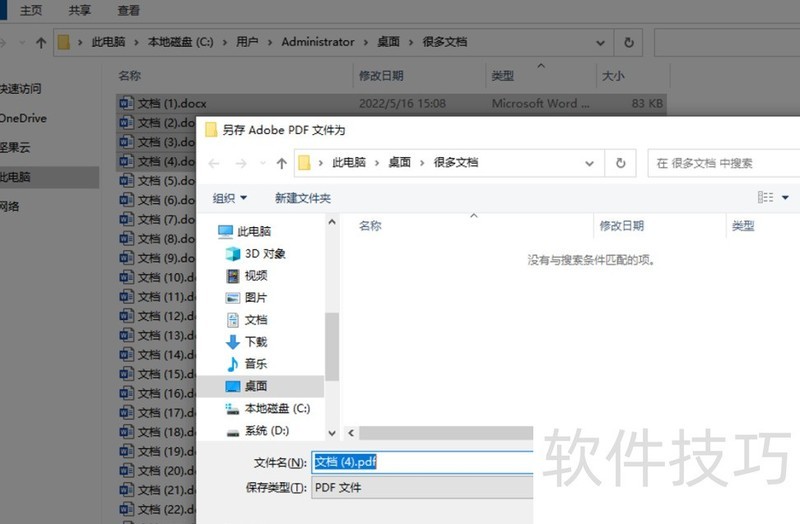The width and height of the screenshot is (800, 524).
Task: Click 在 很多文档 中搜索 search field
Action: point(724,163)
